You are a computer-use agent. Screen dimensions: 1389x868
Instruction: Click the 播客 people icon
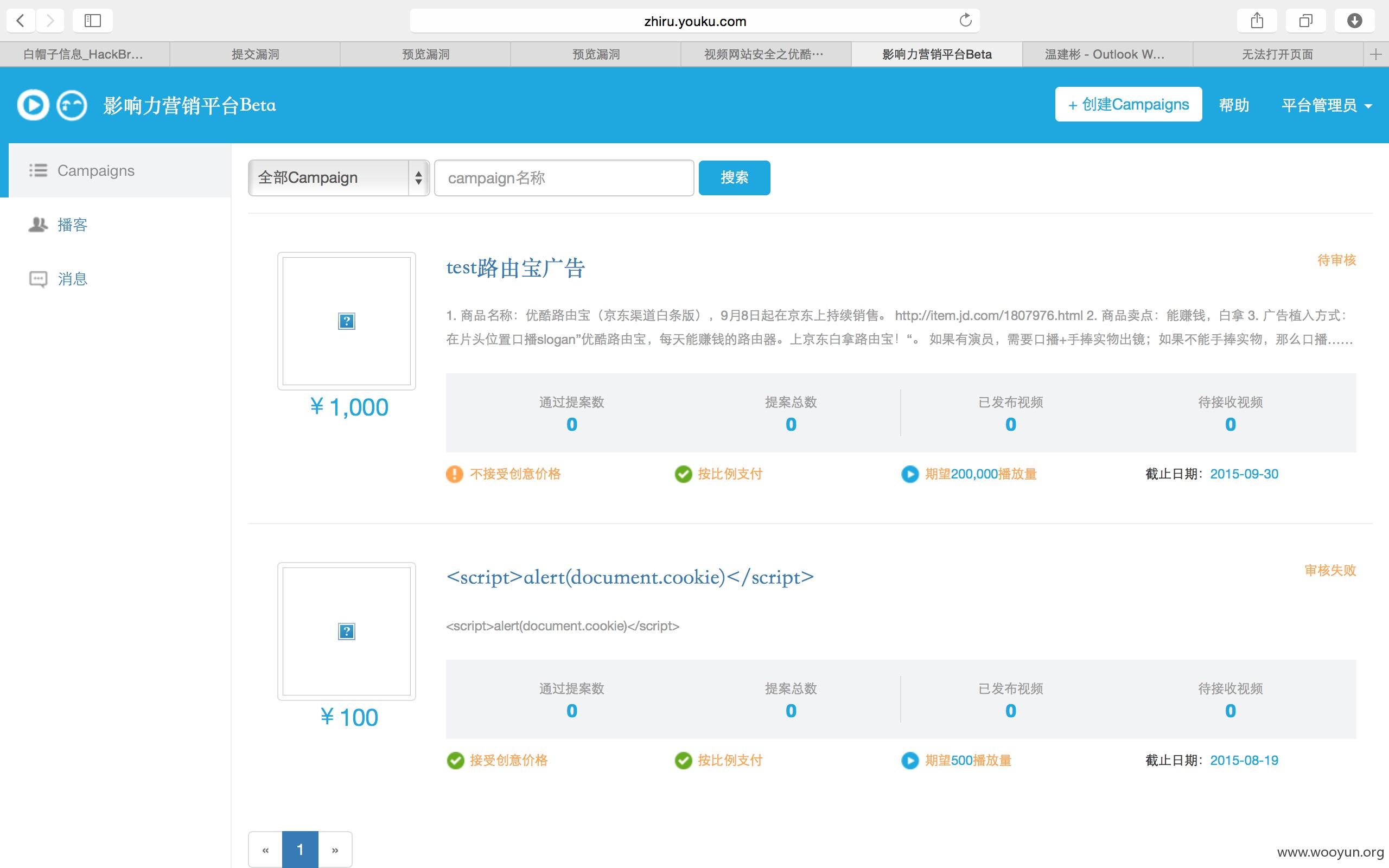[38, 225]
